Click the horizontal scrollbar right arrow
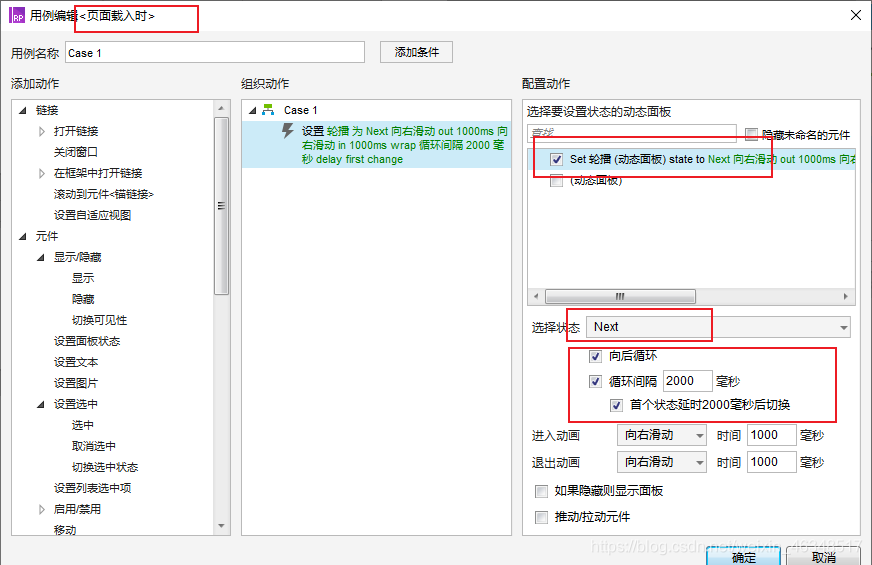This screenshot has width=872, height=565. [x=846, y=296]
